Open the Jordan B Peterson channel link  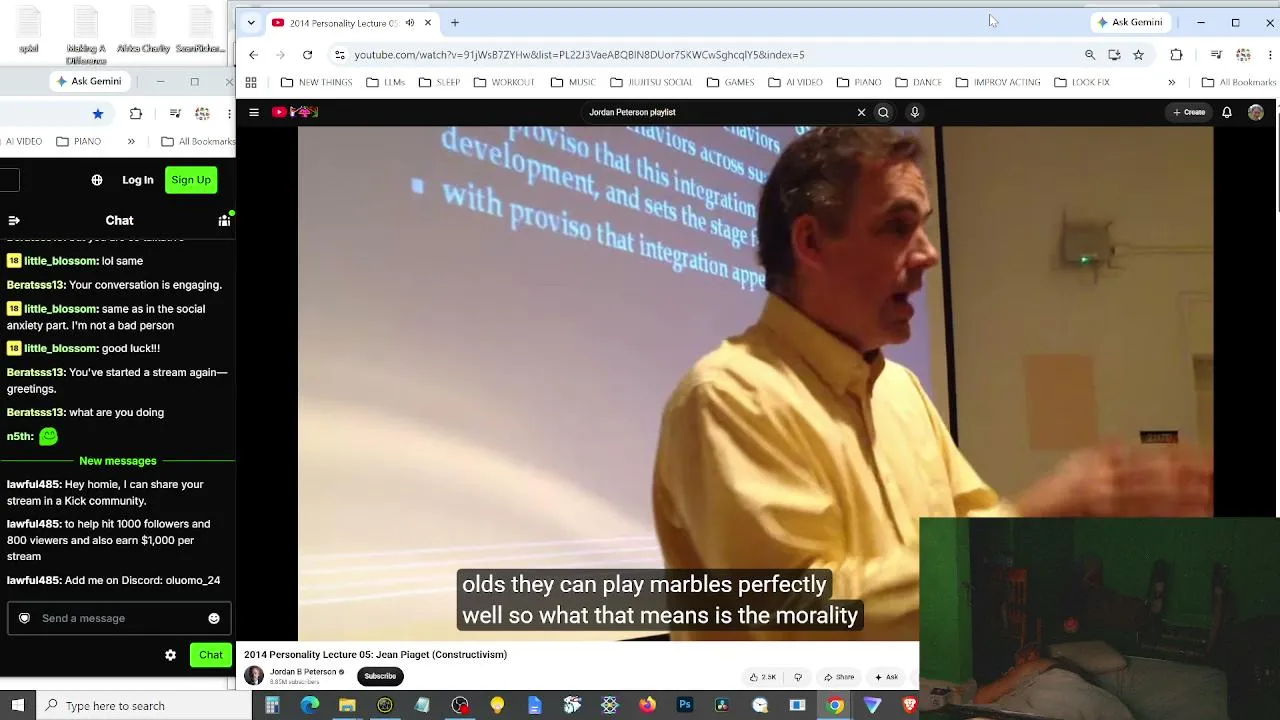click(304, 672)
